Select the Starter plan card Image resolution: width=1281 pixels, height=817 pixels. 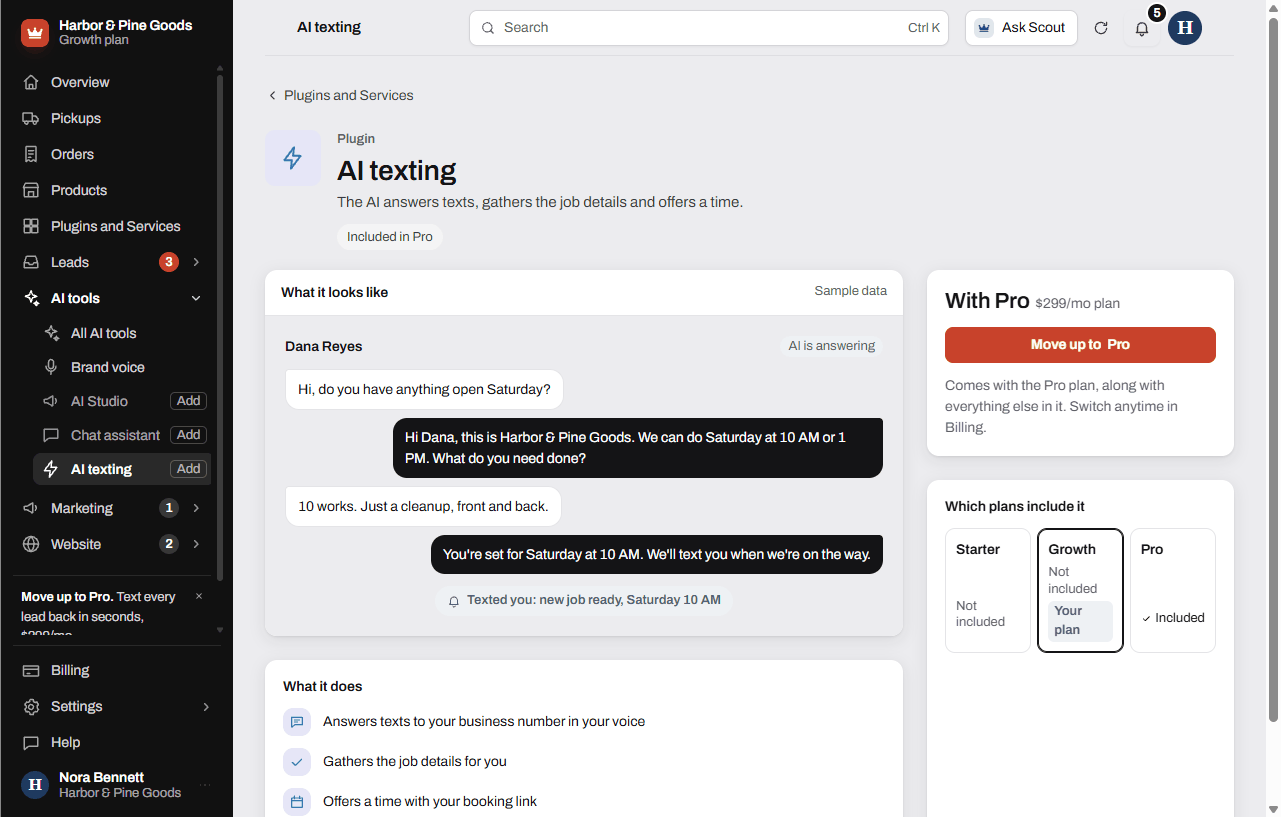click(988, 590)
